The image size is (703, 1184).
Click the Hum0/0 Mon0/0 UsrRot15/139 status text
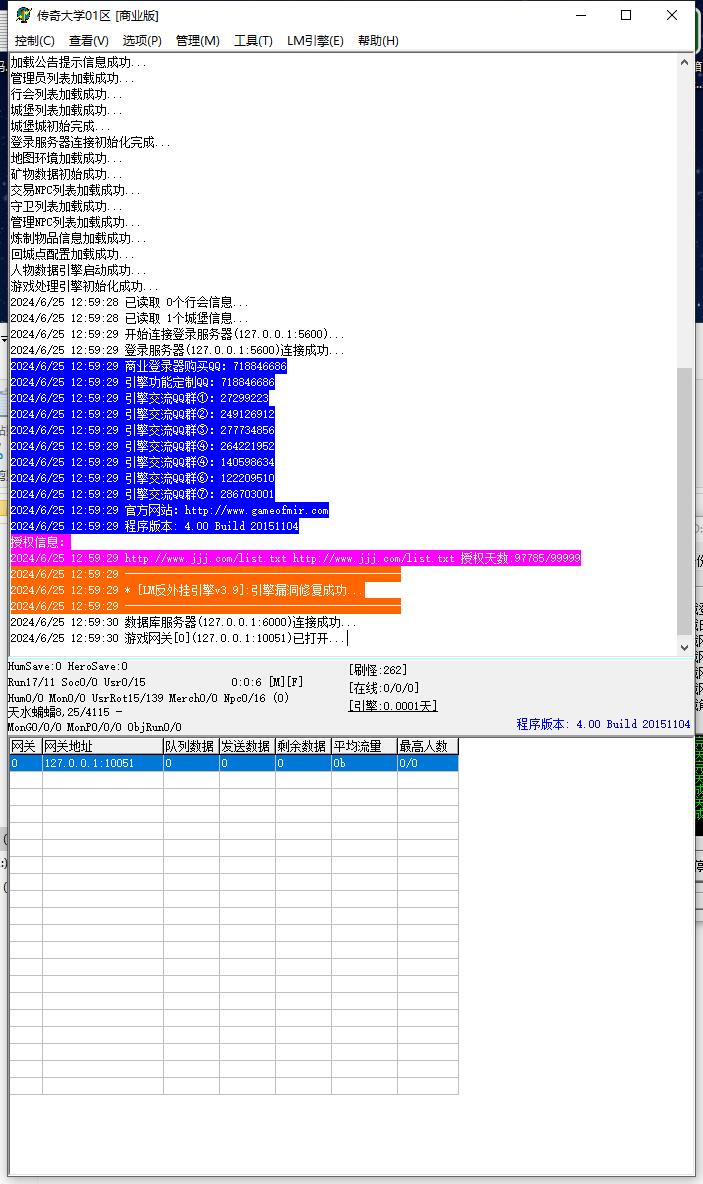pyautogui.click(x=148, y=698)
